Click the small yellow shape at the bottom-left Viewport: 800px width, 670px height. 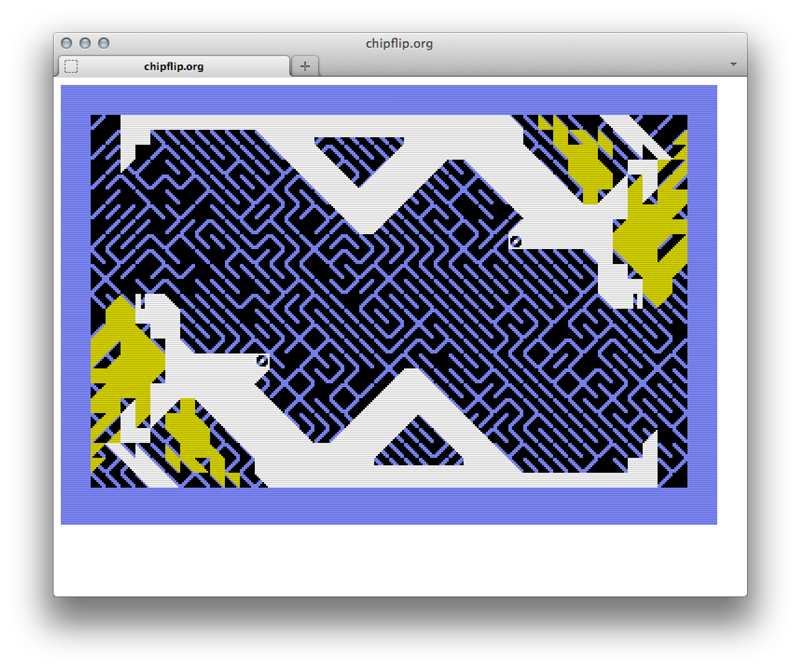point(195,440)
